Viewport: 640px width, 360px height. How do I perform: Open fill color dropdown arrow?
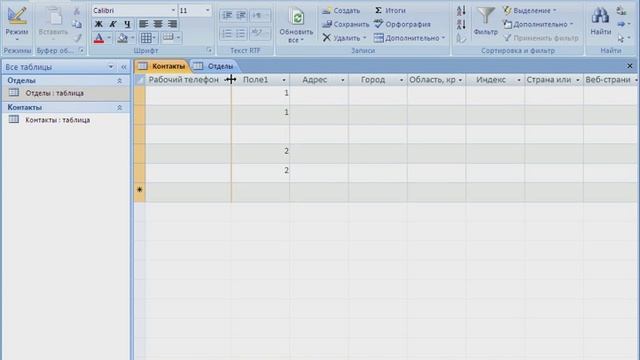pos(133,38)
